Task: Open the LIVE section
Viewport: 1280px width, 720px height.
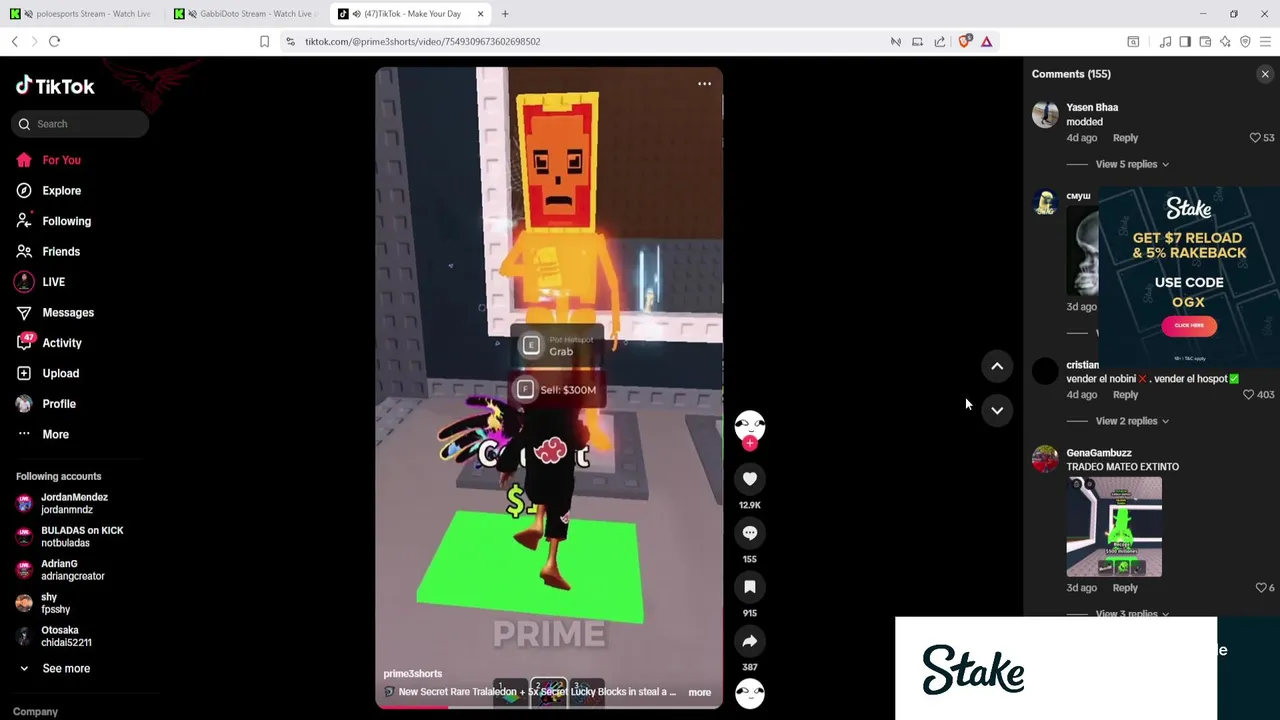Action: (x=53, y=282)
